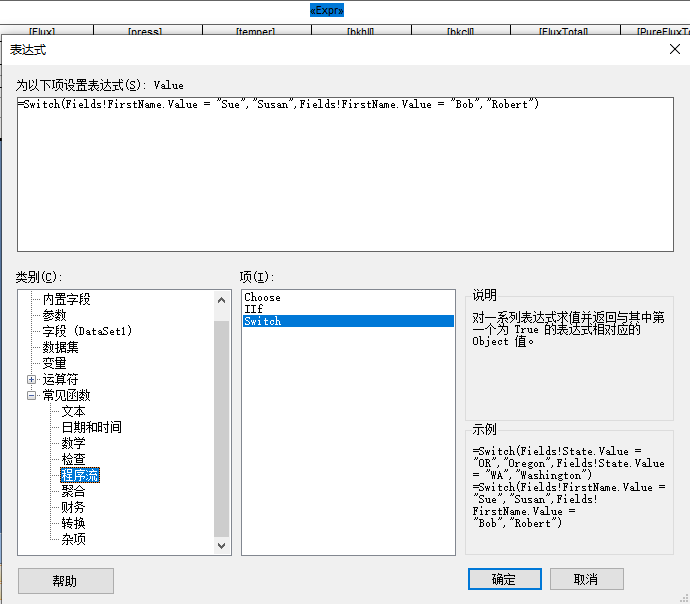Click inside the Switch expression text box
This screenshot has height=604, width=690.
pos(345,175)
